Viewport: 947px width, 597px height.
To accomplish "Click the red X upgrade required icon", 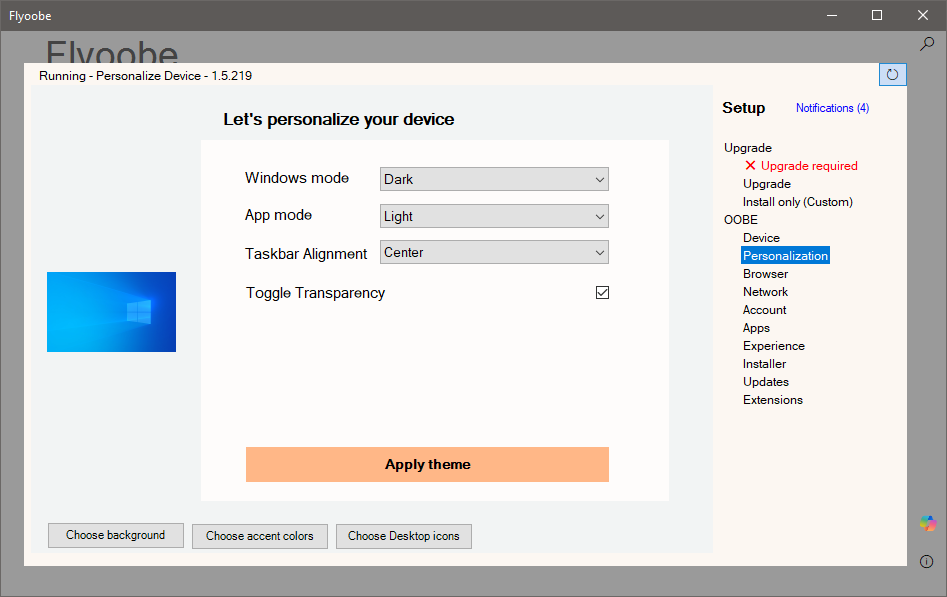I will pyautogui.click(x=750, y=166).
